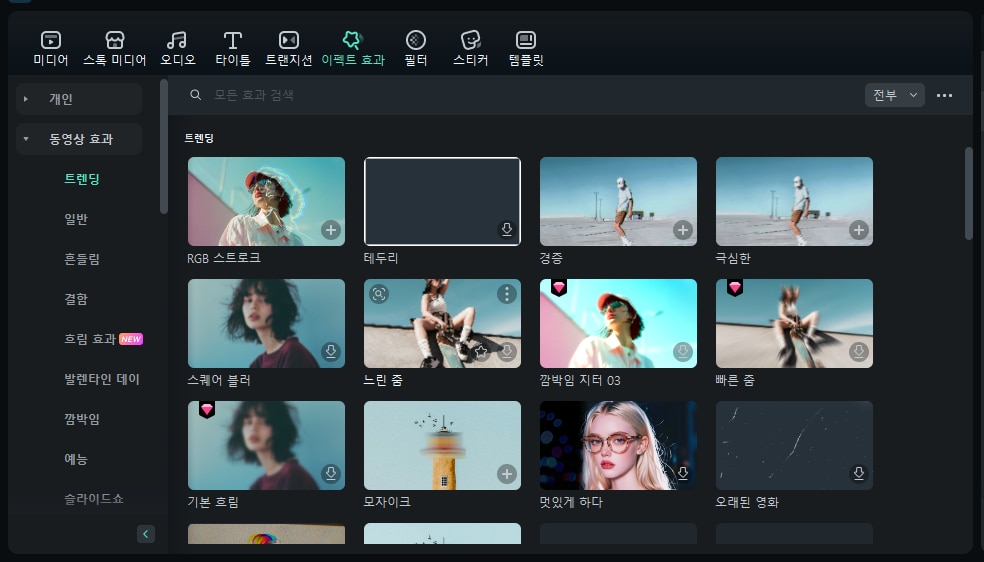The width and height of the screenshot is (984, 562).
Task: Expand the 개인 category
Action: click(x=79, y=99)
